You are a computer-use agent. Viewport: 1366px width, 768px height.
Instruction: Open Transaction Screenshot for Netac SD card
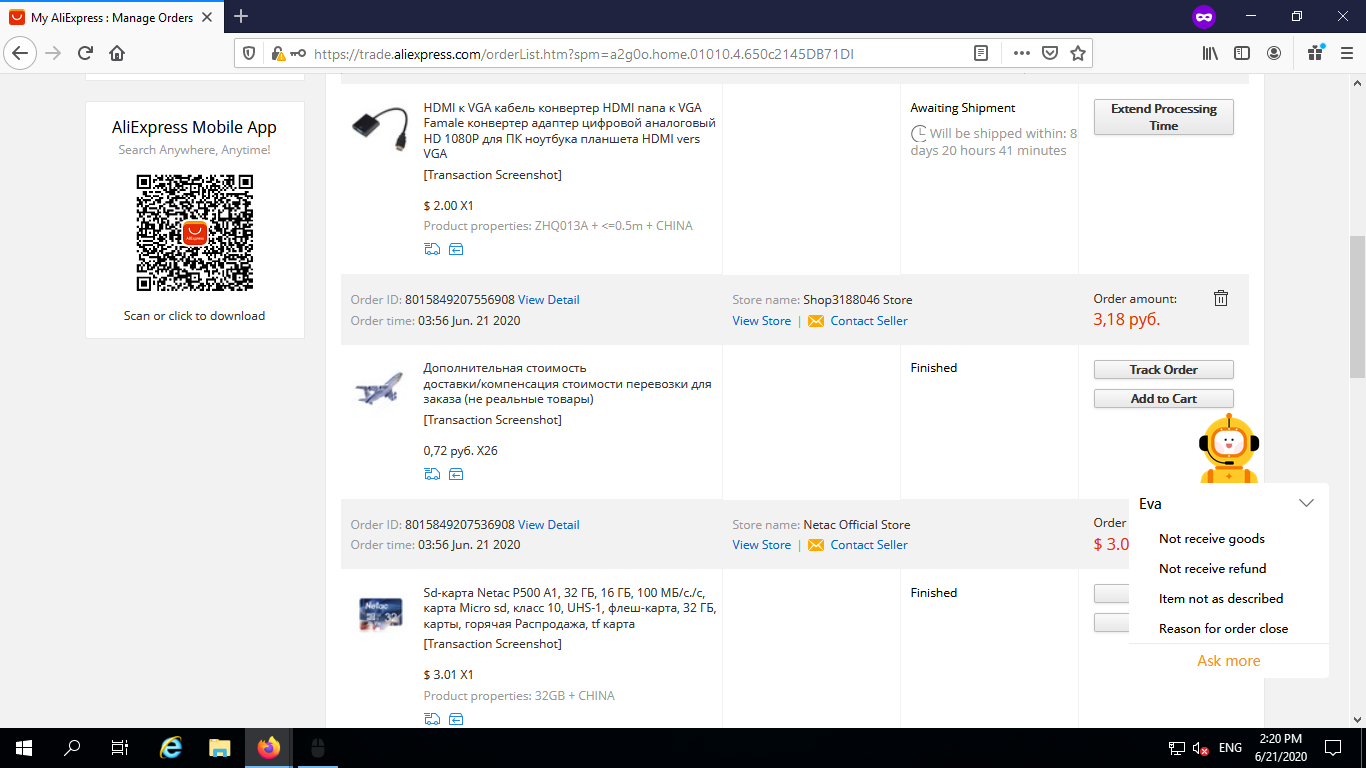492,644
